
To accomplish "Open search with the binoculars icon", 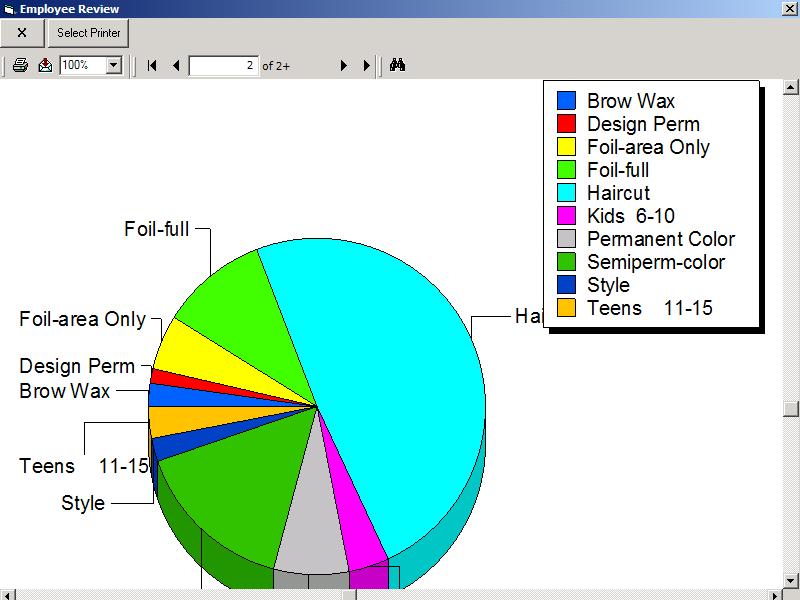I will click(x=397, y=66).
